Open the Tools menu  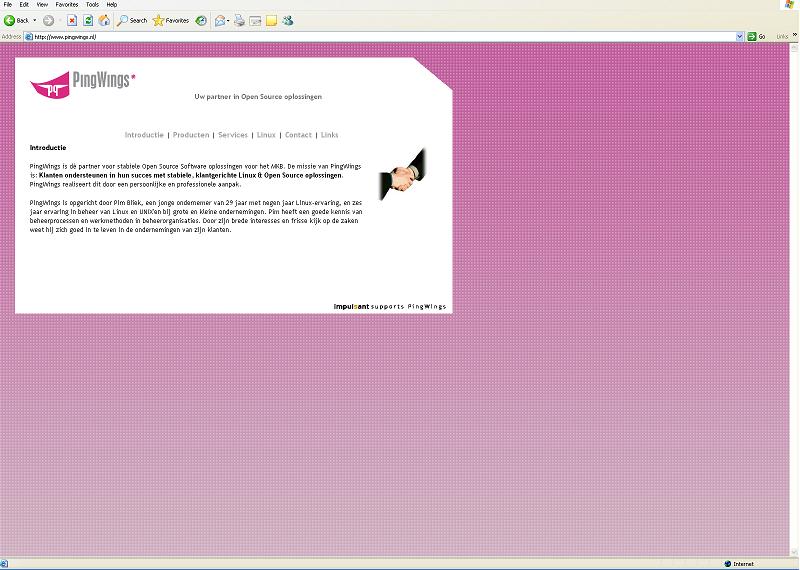[92, 5]
